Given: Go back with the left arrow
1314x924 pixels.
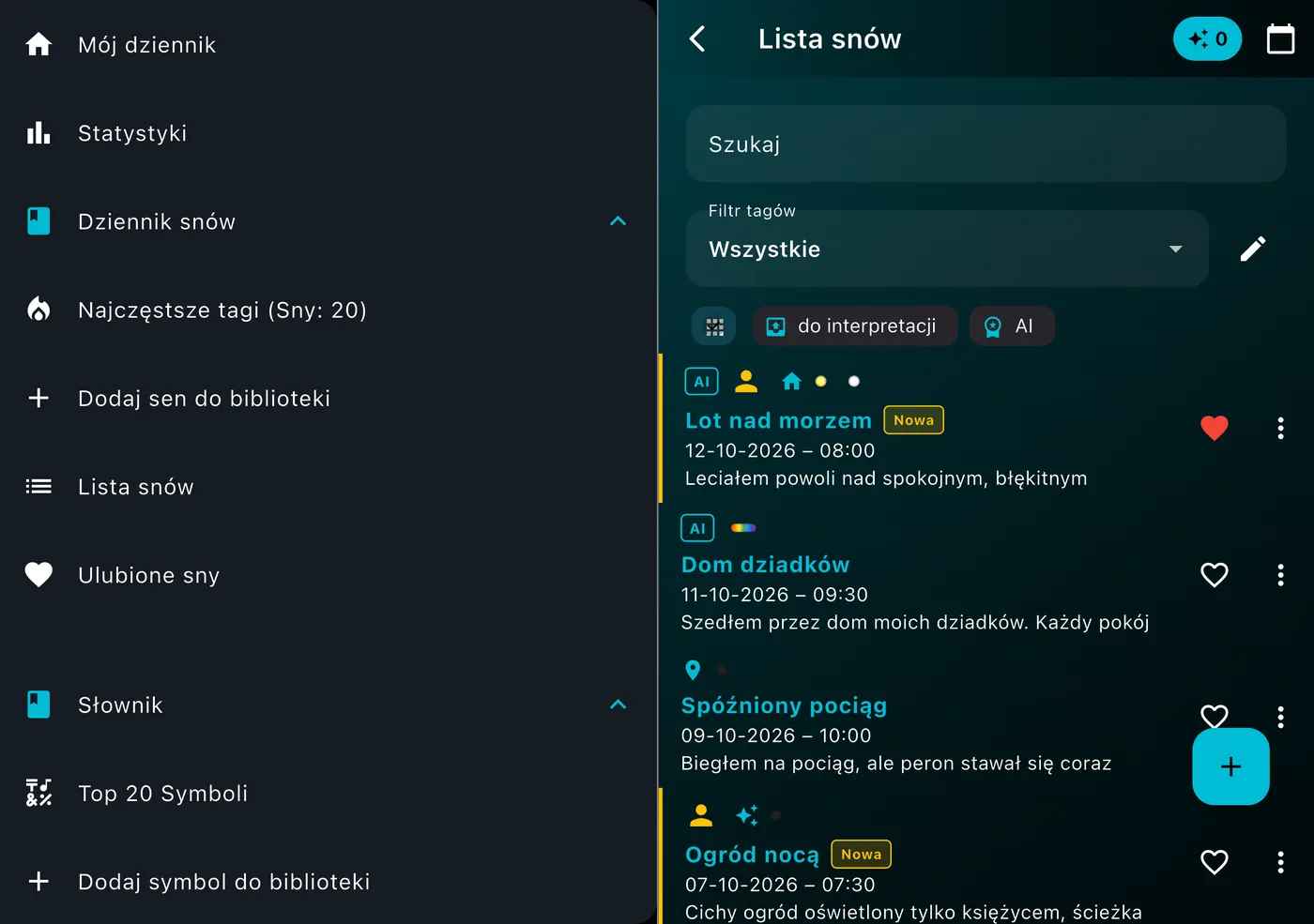Looking at the screenshot, I should [696, 38].
